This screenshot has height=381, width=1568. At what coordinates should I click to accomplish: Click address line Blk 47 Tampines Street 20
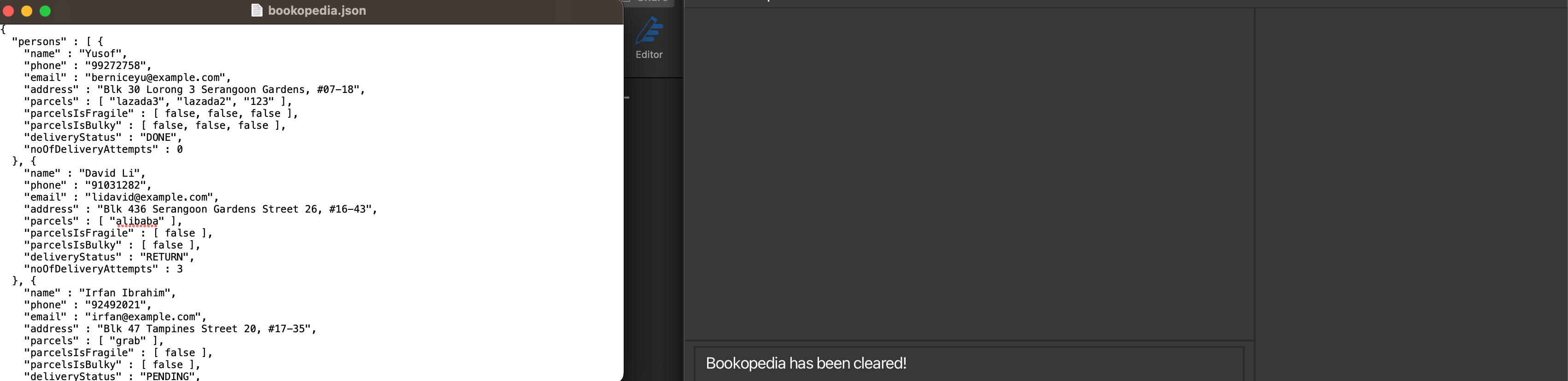pyautogui.click(x=170, y=329)
